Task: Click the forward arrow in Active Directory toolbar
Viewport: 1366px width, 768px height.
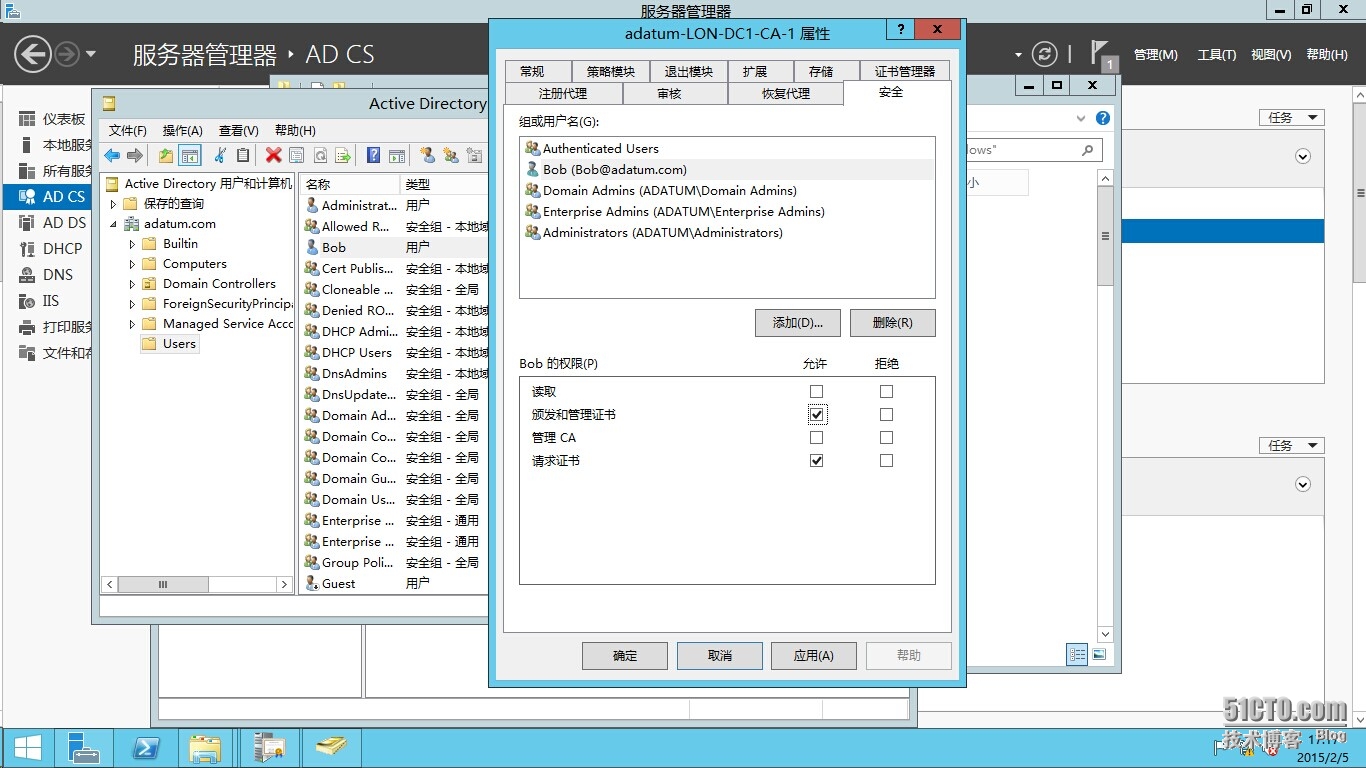Action: click(x=134, y=155)
